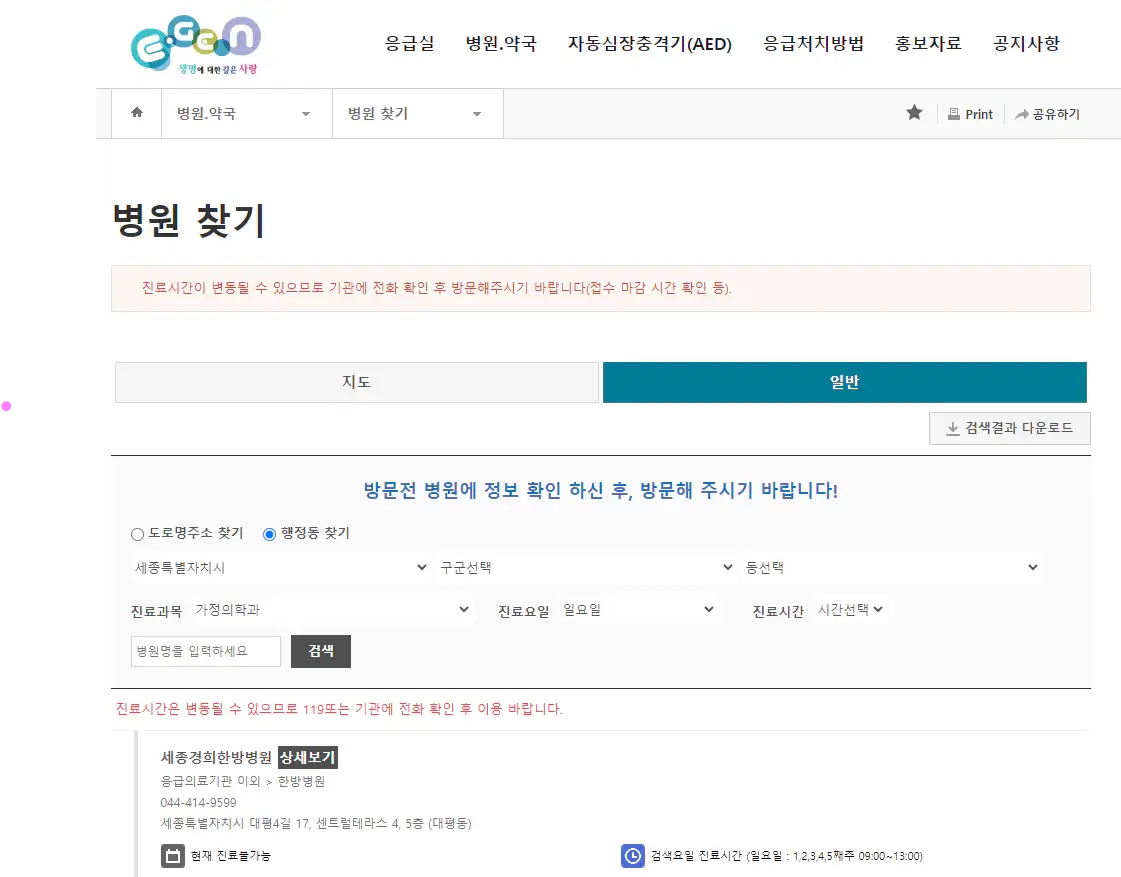
Task: Click the clock icon beside 검색요일 진료시간
Action: [631, 855]
